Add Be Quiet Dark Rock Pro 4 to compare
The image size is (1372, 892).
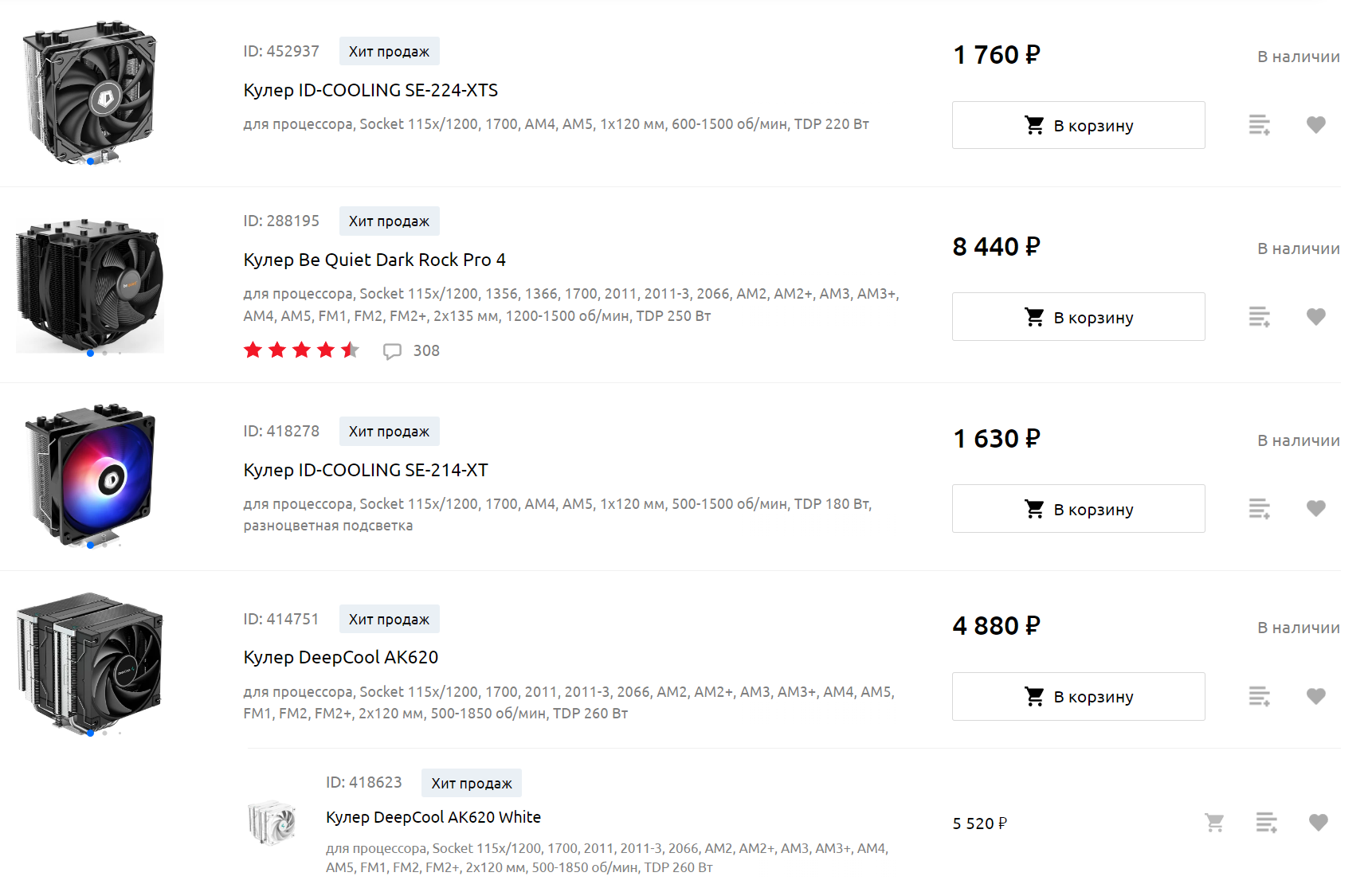point(1259,317)
